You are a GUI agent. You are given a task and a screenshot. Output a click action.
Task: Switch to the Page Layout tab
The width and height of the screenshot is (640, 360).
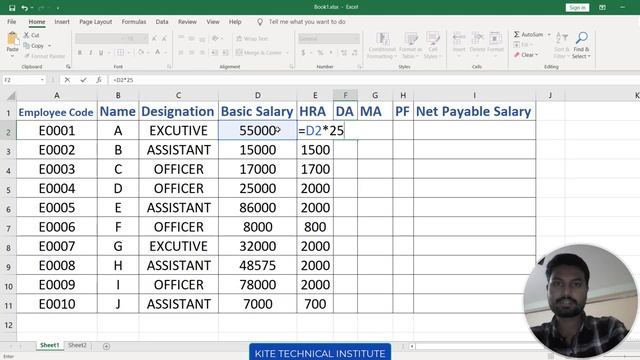96,22
